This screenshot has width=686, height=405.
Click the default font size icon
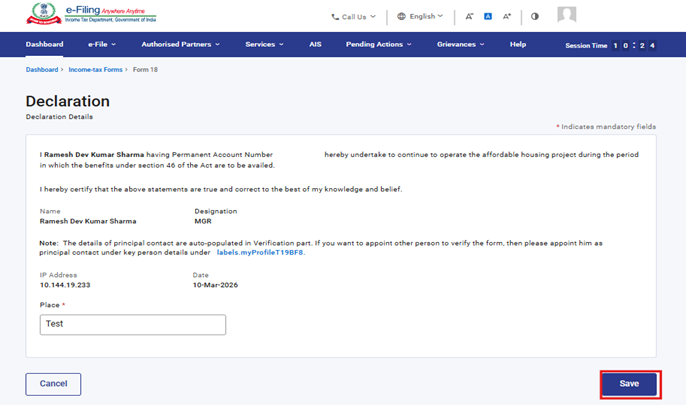coord(488,17)
